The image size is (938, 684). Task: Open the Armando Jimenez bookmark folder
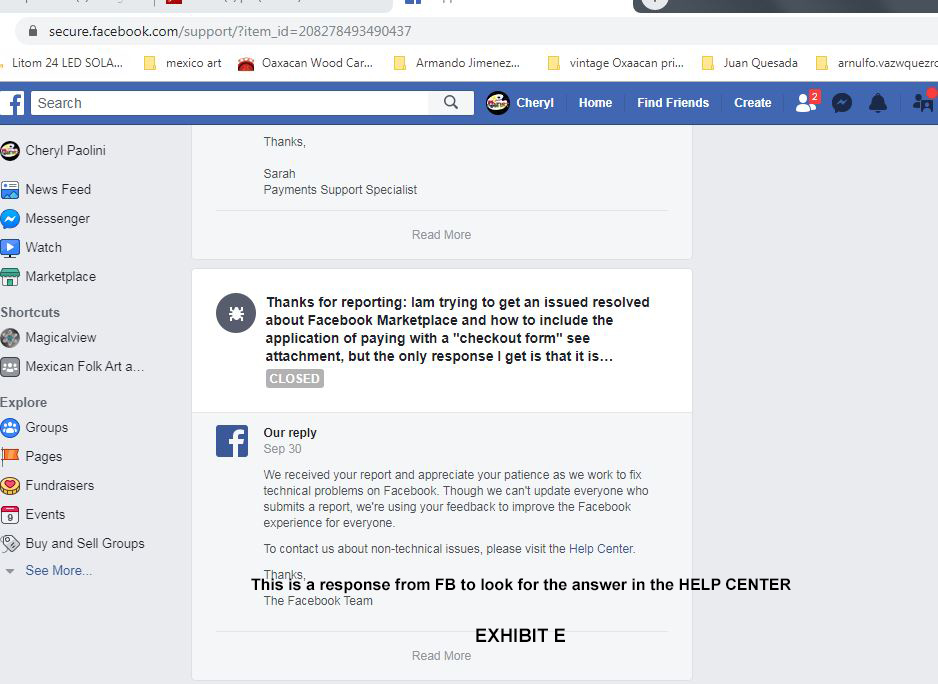[x=456, y=63]
